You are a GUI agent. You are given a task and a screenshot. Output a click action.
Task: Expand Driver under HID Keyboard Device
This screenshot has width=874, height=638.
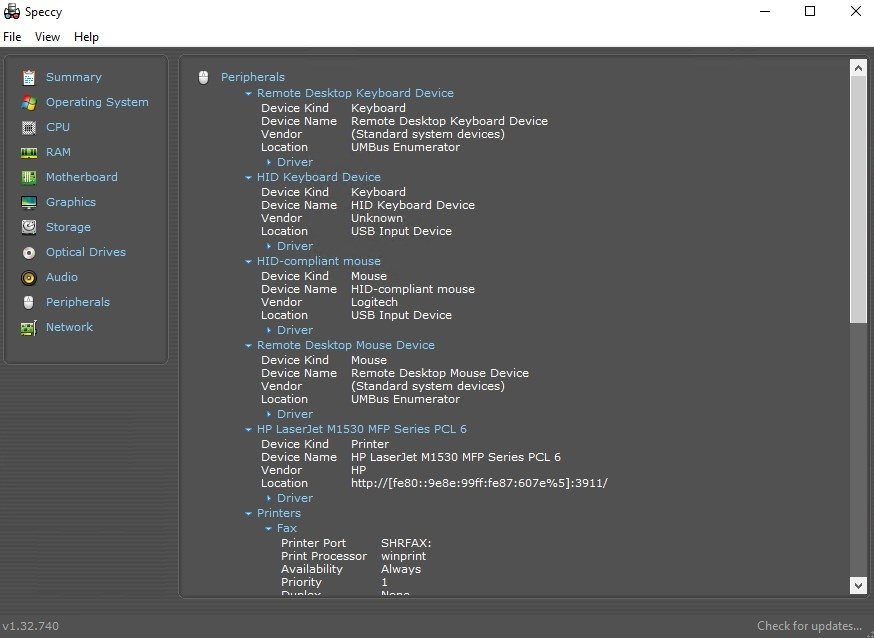click(269, 246)
